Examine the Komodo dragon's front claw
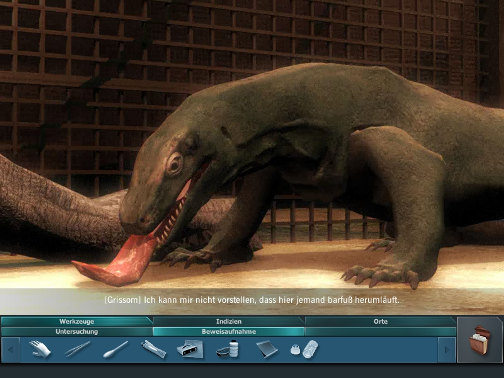Screen dimensions: 504x378 [380, 275]
